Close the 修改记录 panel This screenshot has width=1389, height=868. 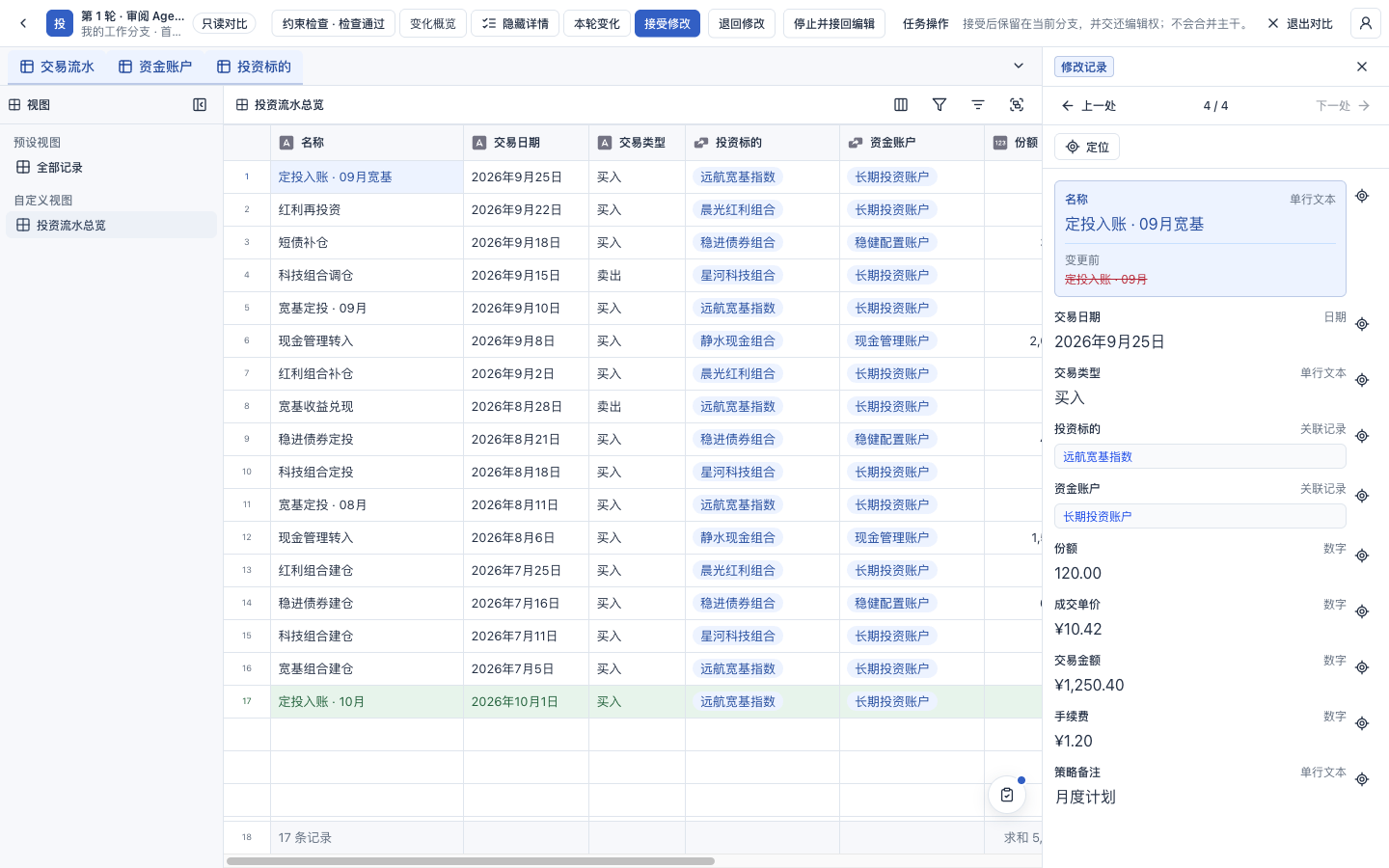(1362, 67)
